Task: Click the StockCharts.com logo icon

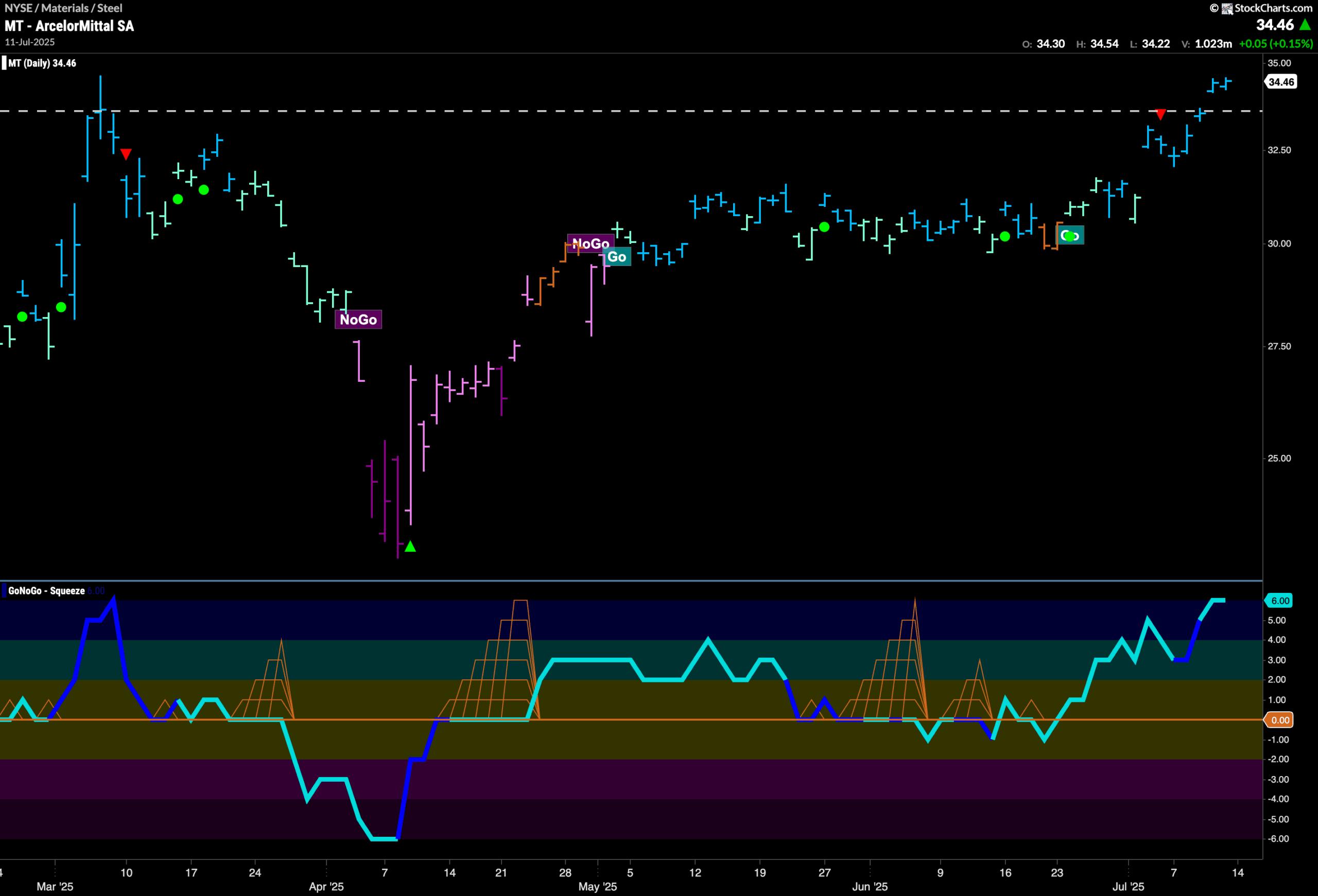Action: coord(1227,9)
